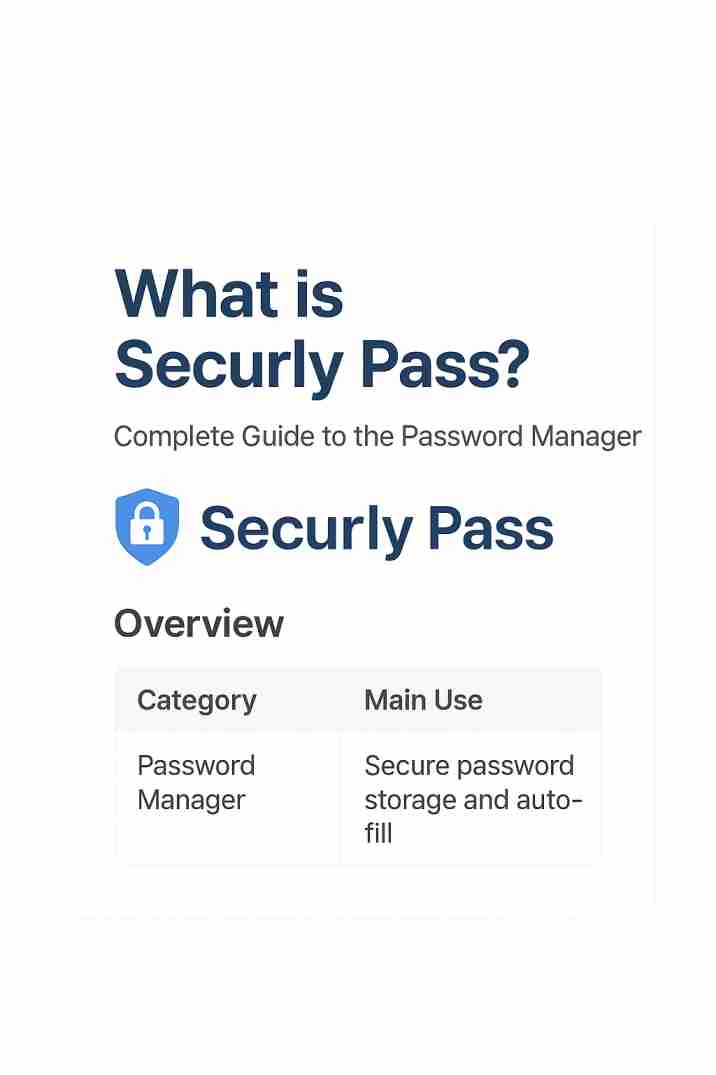Select the word "Manager" in the table cell
This screenshot has height=1075, width=716.
pos(191,800)
